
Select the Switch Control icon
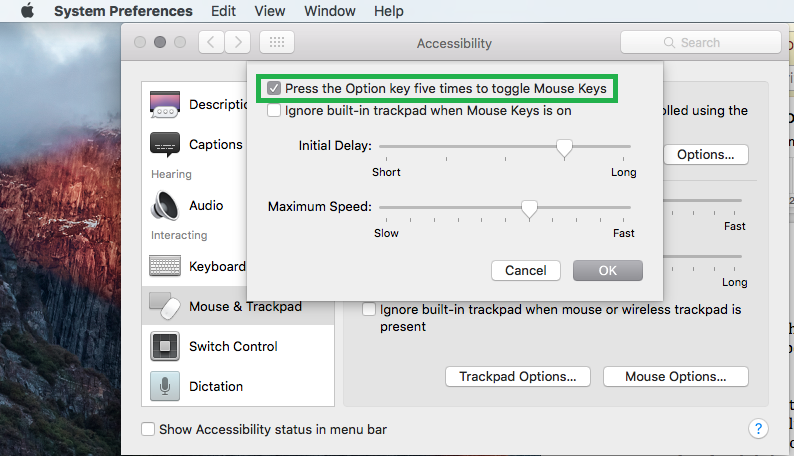[165, 346]
